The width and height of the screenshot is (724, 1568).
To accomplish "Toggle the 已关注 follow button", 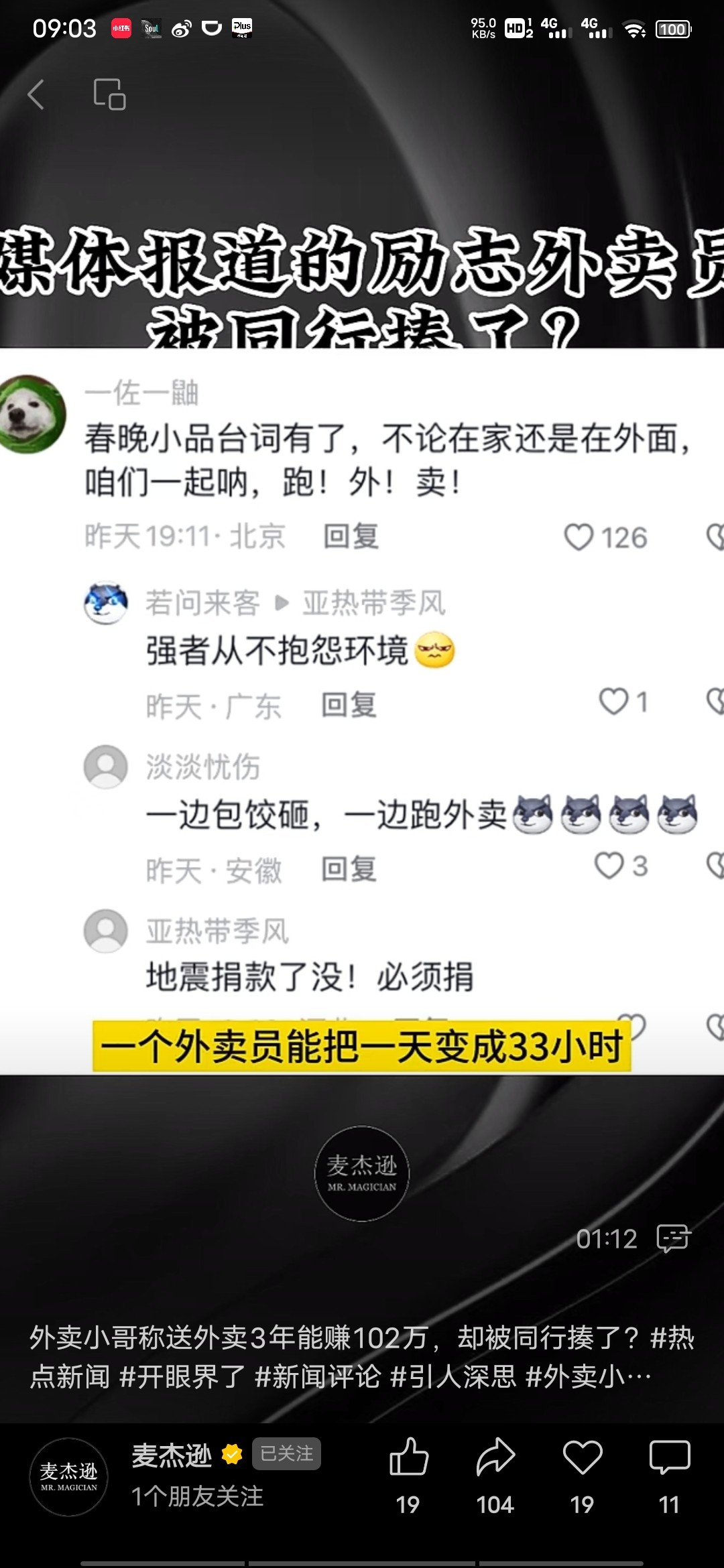I will pyautogui.click(x=286, y=1453).
